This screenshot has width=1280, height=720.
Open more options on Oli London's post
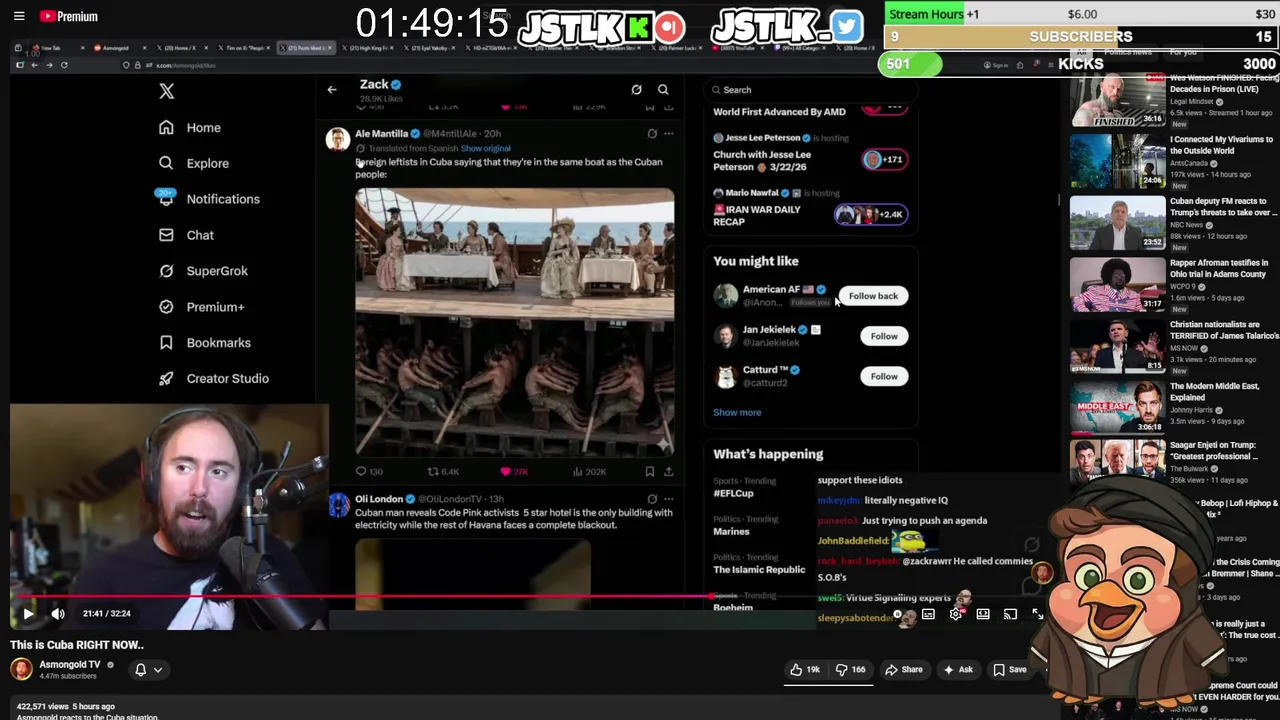[x=669, y=499]
